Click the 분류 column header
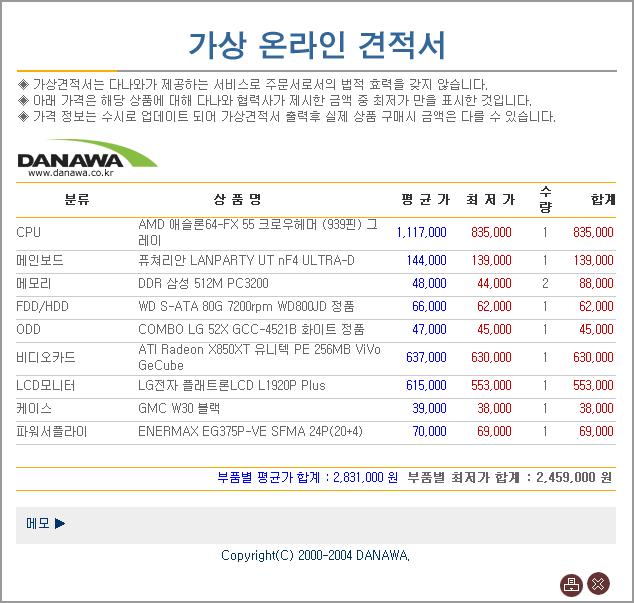The height and width of the screenshot is (603, 634). pos(77,200)
